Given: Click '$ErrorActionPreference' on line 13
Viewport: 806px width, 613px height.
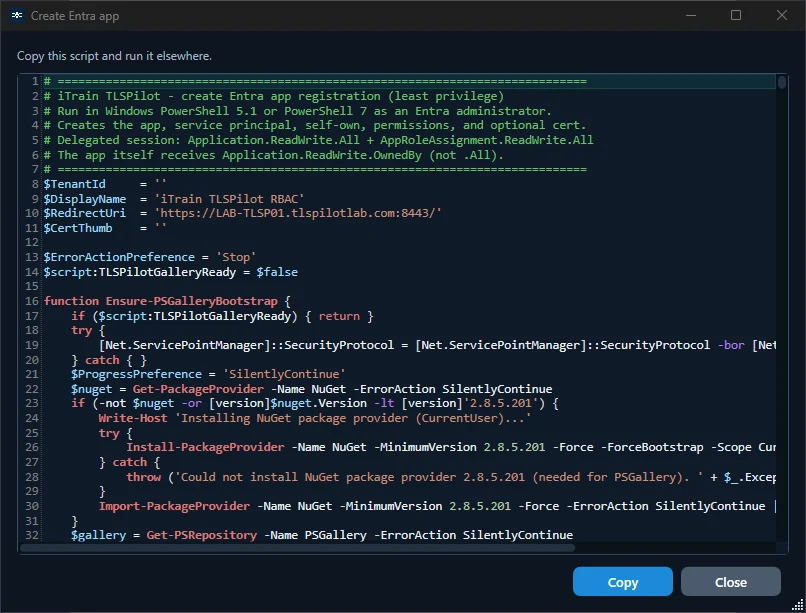Looking at the screenshot, I should coord(119,257).
